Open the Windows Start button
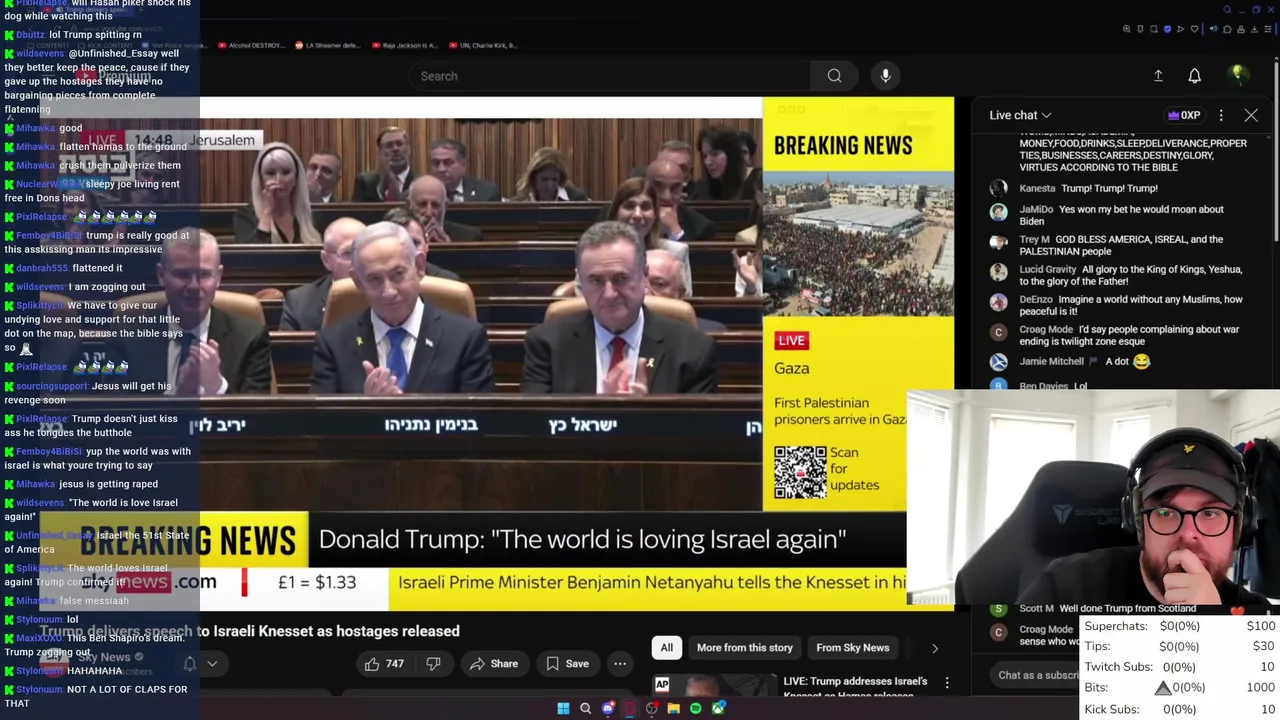Image resolution: width=1280 pixels, height=720 pixels. (563, 708)
